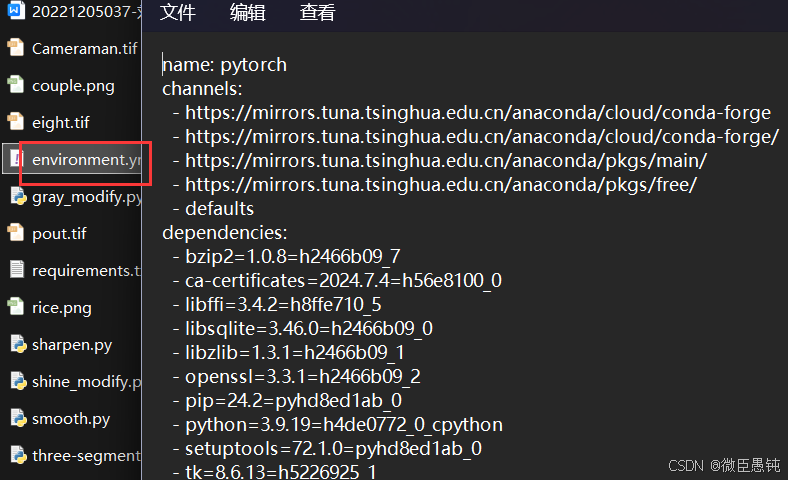Select the sharpen.py file name
788x480 pixels.
click(72, 345)
